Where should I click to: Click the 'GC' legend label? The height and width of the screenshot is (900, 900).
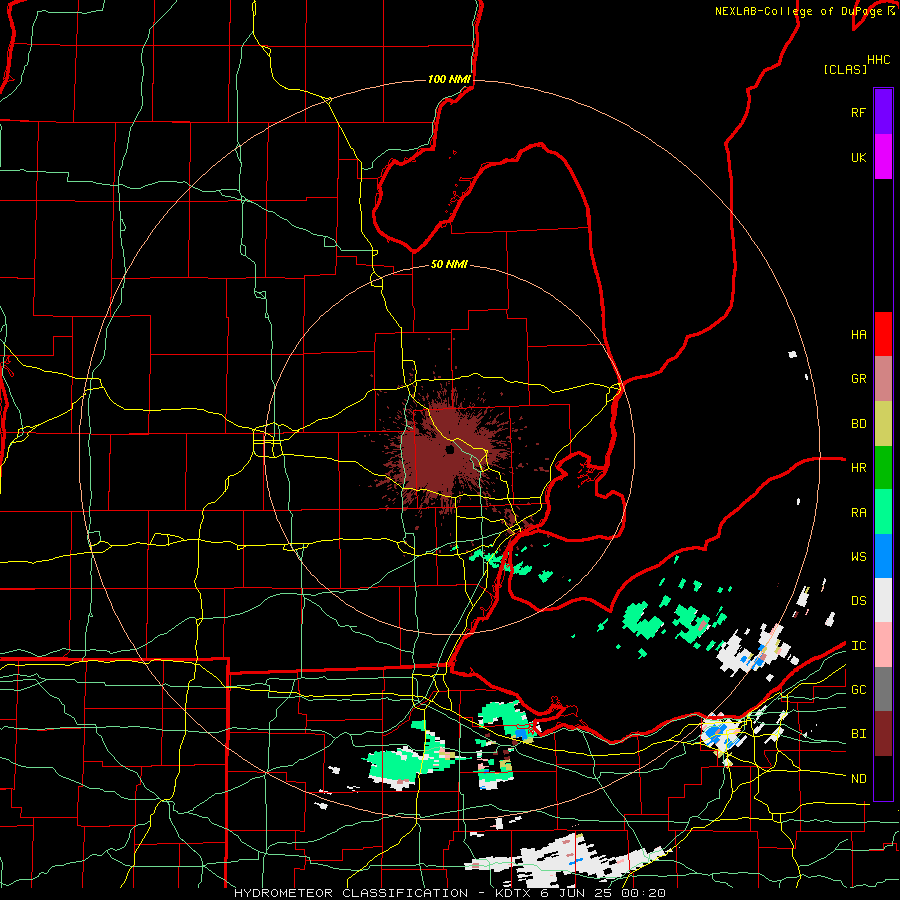tap(858, 690)
